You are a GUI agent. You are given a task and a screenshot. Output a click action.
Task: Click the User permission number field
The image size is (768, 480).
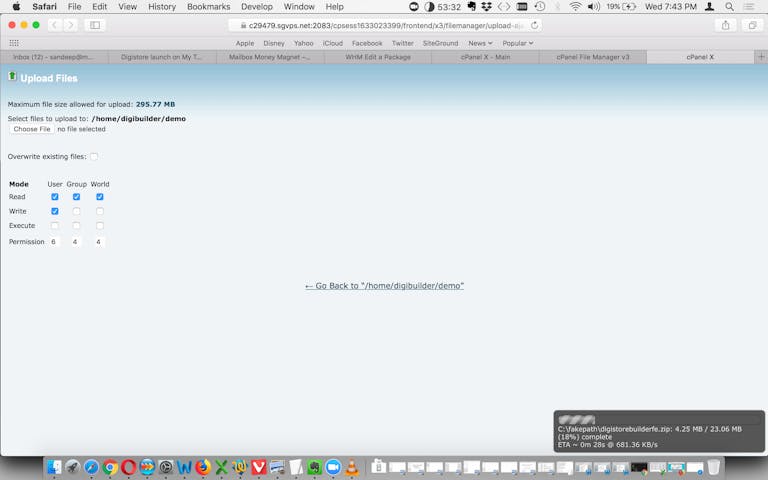pyautogui.click(x=54, y=242)
